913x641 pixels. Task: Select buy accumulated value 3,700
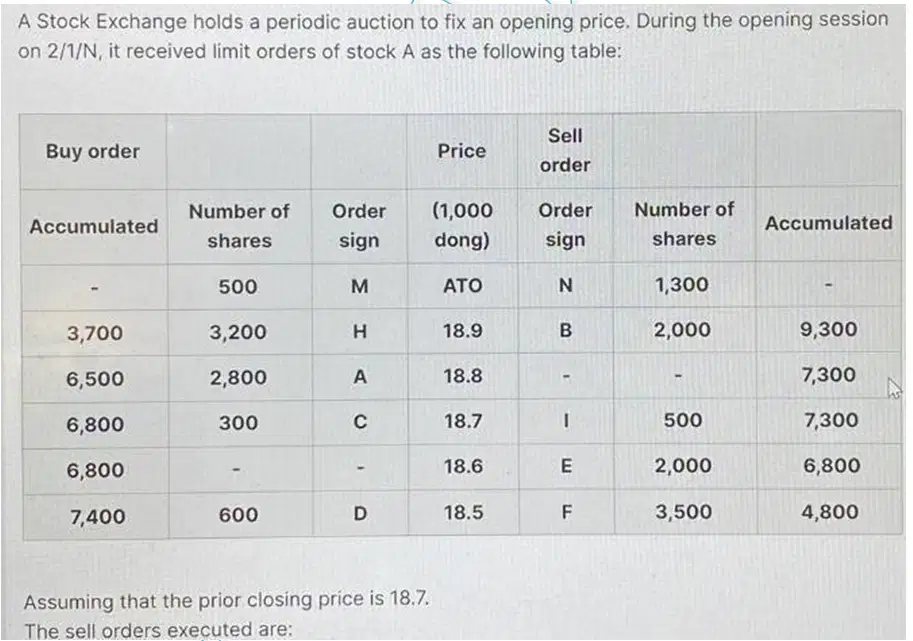94,333
